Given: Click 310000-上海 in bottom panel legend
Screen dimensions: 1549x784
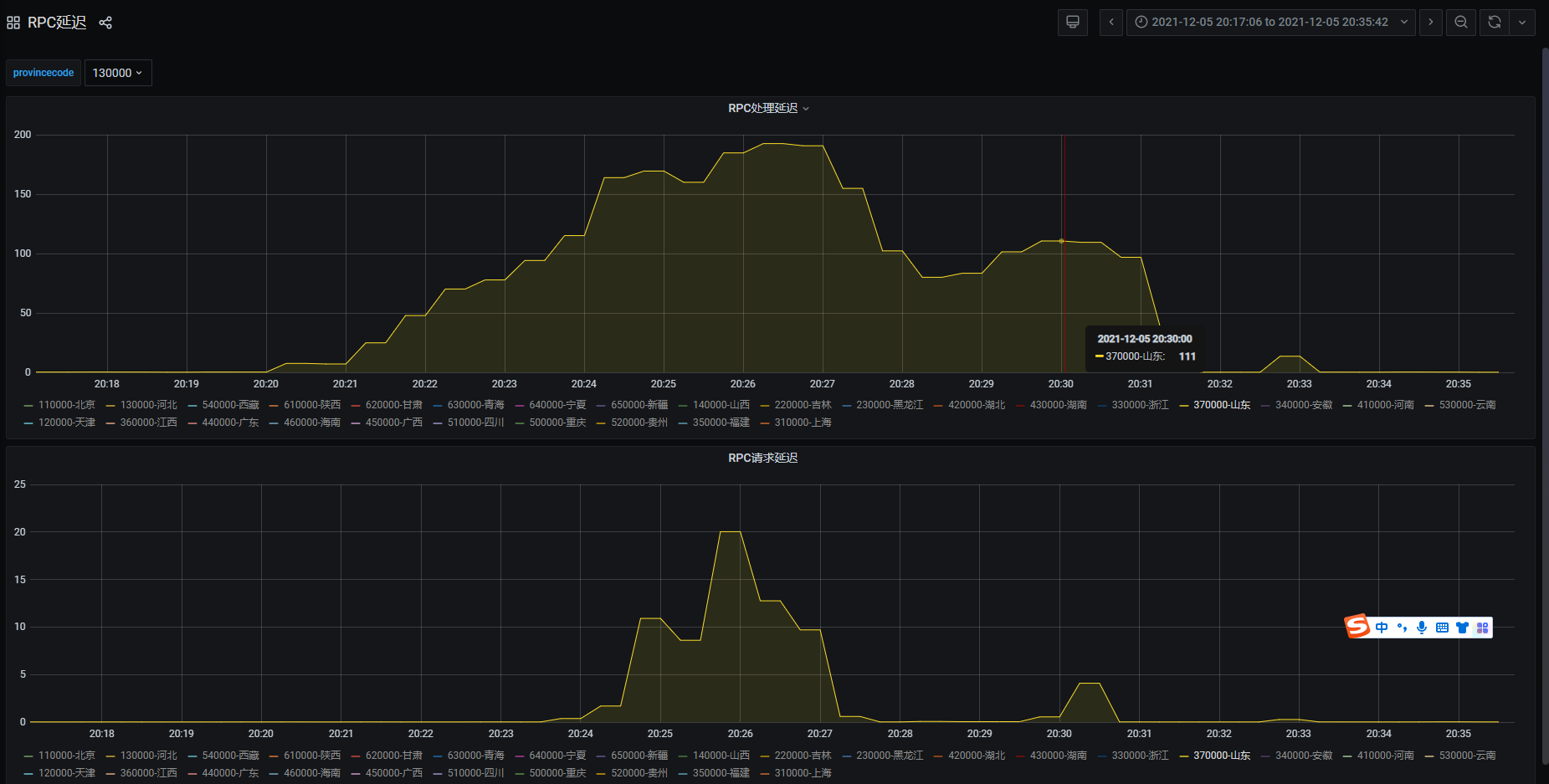Looking at the screenshot, I should pos(803,773).
